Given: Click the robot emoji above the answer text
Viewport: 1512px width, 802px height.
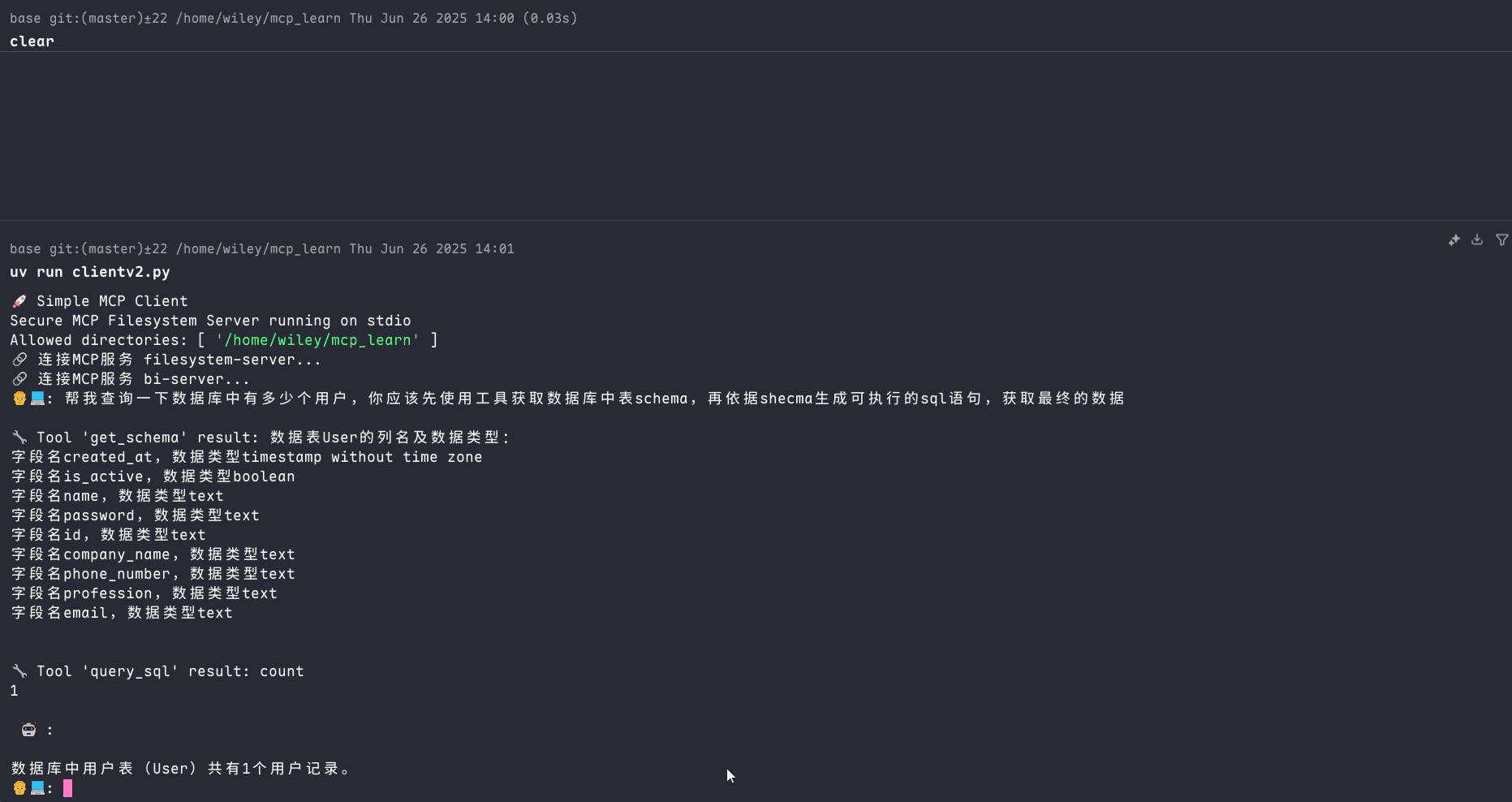Looking at the screenshot, I should click(x=27, y=730).
